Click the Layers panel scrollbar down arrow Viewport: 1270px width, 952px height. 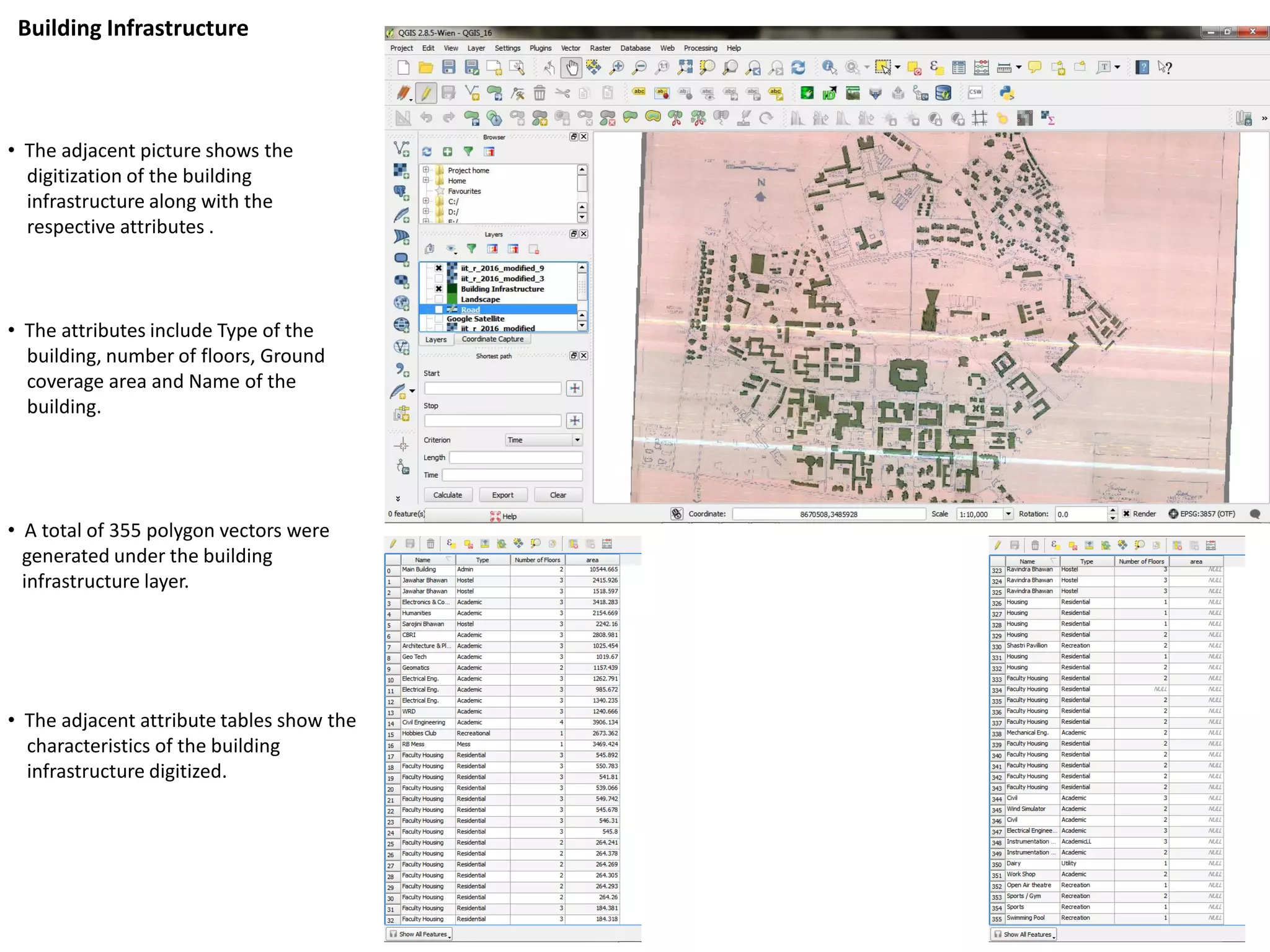tap(582, 325)
